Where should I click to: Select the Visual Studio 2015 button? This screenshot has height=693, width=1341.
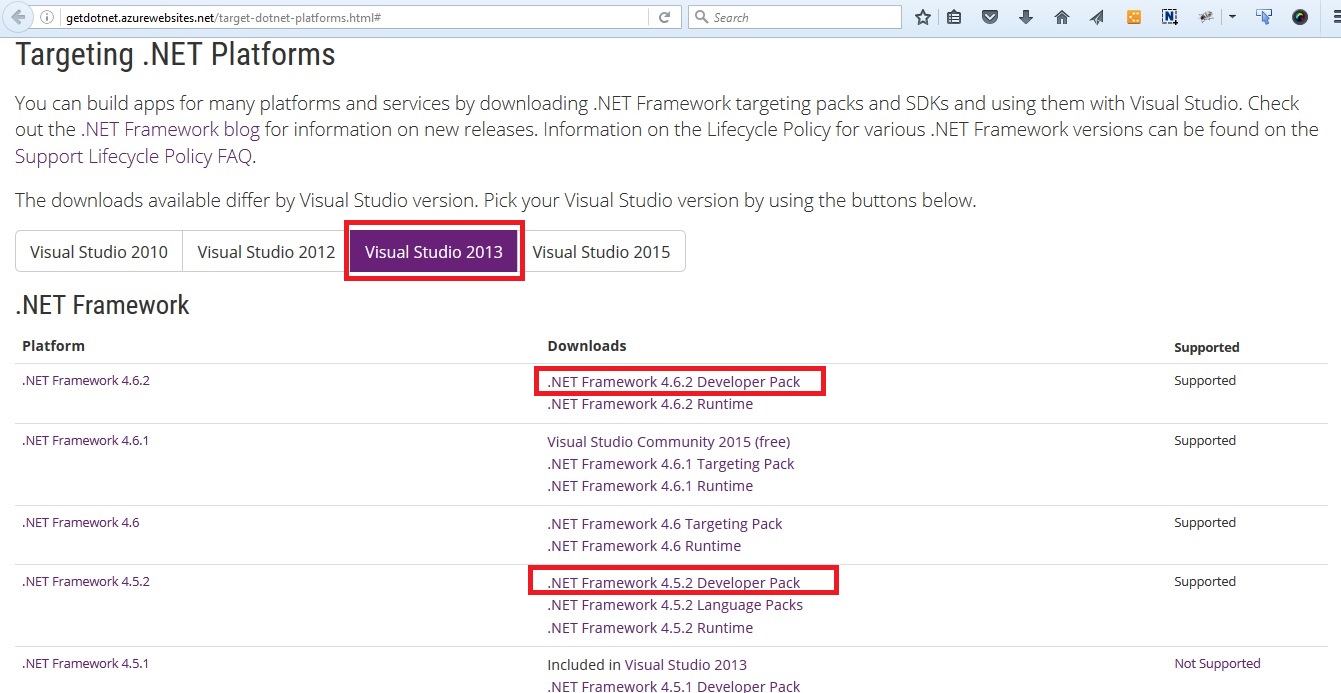coord(601,252)
